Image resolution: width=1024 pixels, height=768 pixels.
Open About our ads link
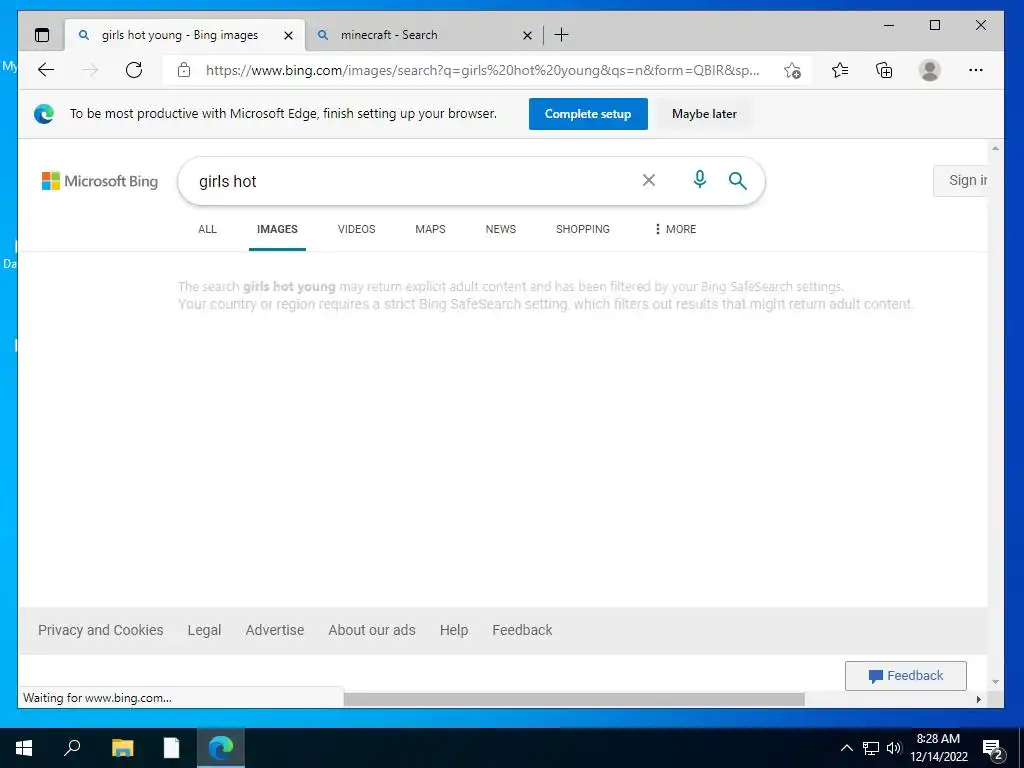(x=372, y=630)
